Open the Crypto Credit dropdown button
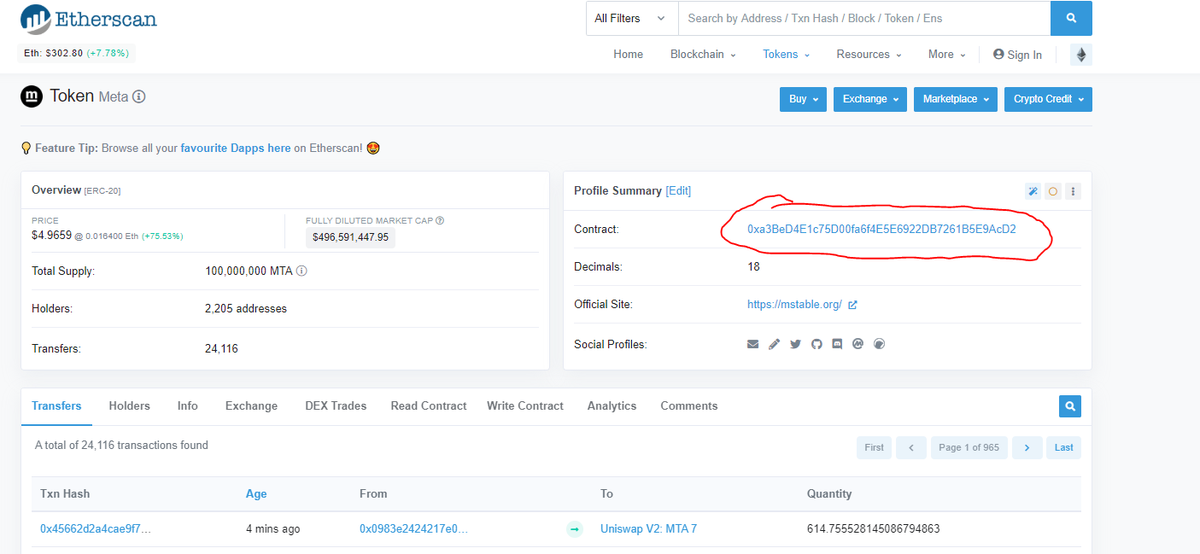The image size is (1200, 554). coord(1048,99)
